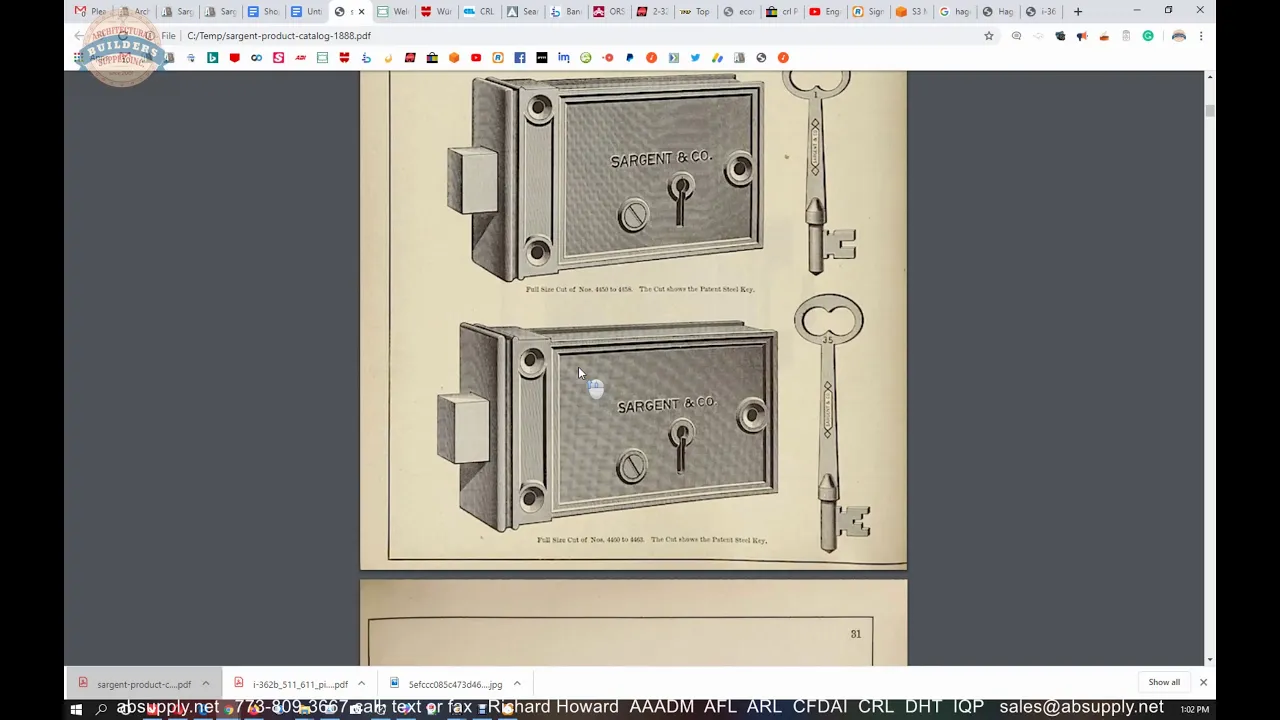Open the YouTube bookmark icon
The width and height of the screenshot is (1280, 720).
(x=476, y=58)
